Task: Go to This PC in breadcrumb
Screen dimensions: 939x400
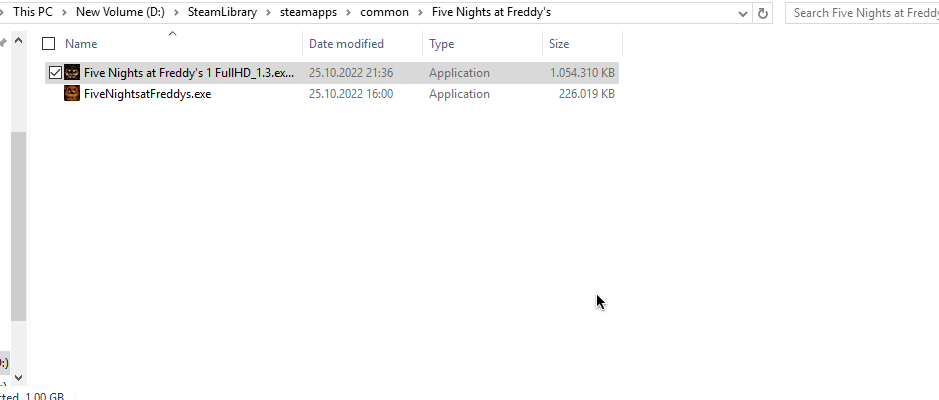Action: 33,12
